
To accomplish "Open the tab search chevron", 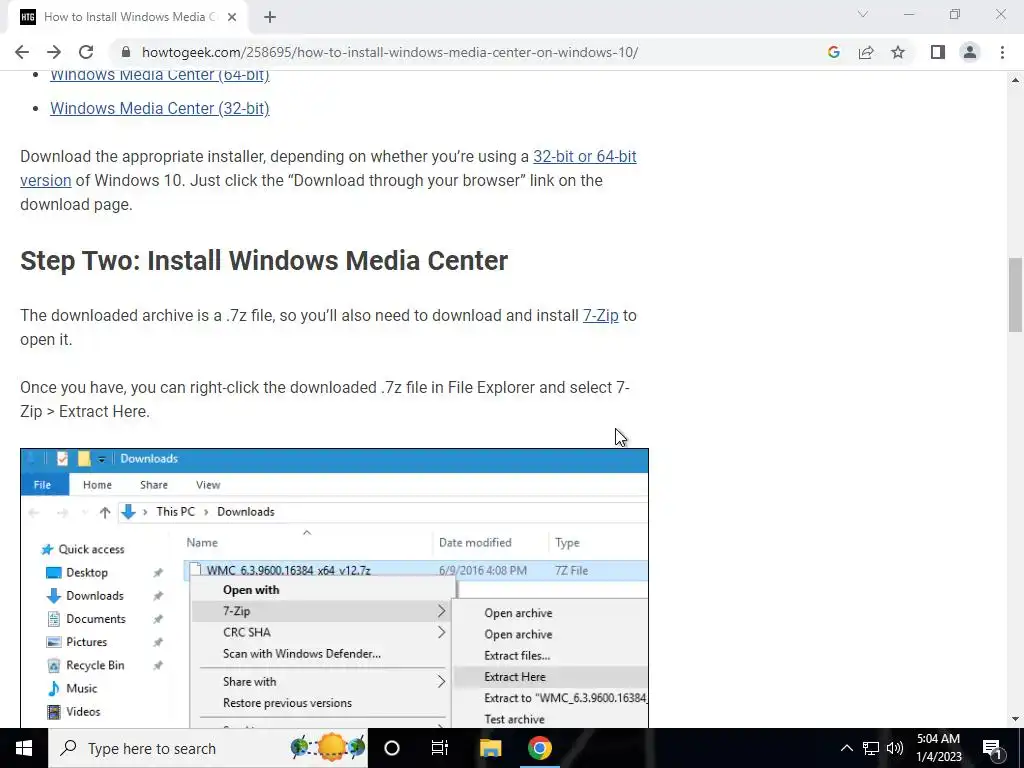I will coord(863,14).
